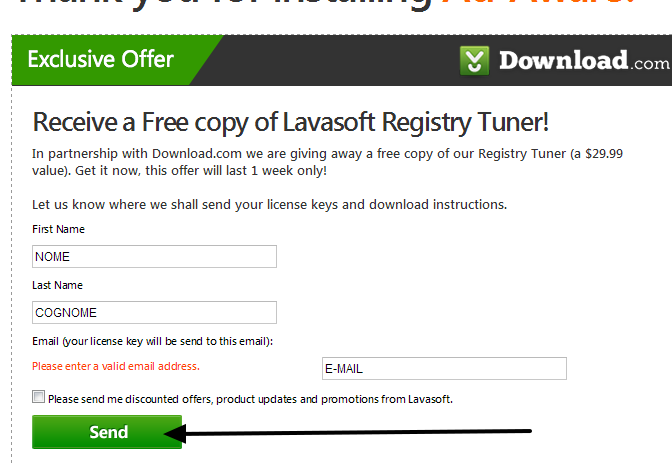Click the green Download.com arrow icon
Image resolution: width=672 pixels, height=466 pixels.
pyautogui.click(x=474, y=60)
